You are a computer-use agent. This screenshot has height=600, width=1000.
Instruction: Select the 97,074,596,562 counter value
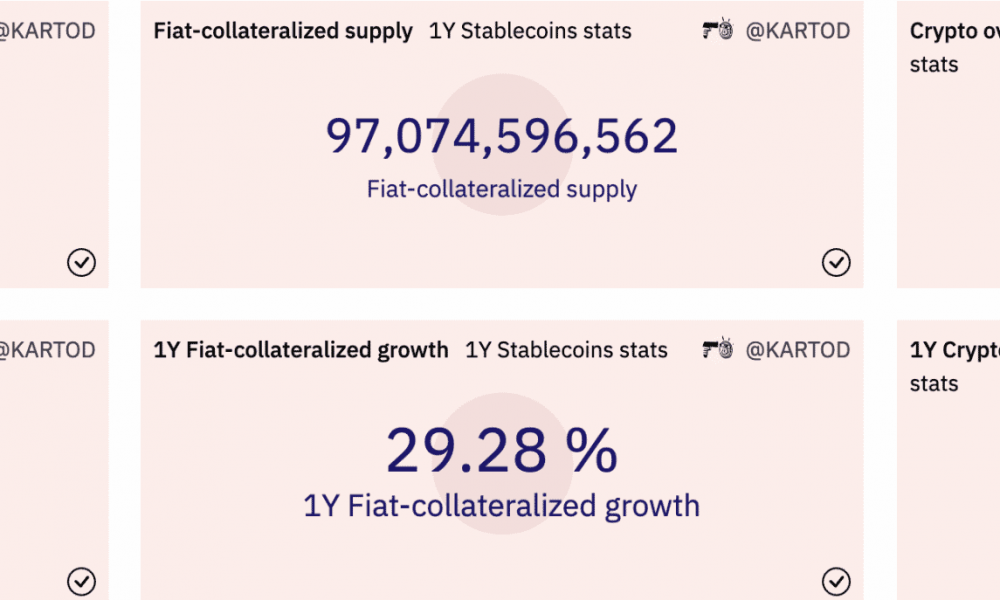pos(502,136)
